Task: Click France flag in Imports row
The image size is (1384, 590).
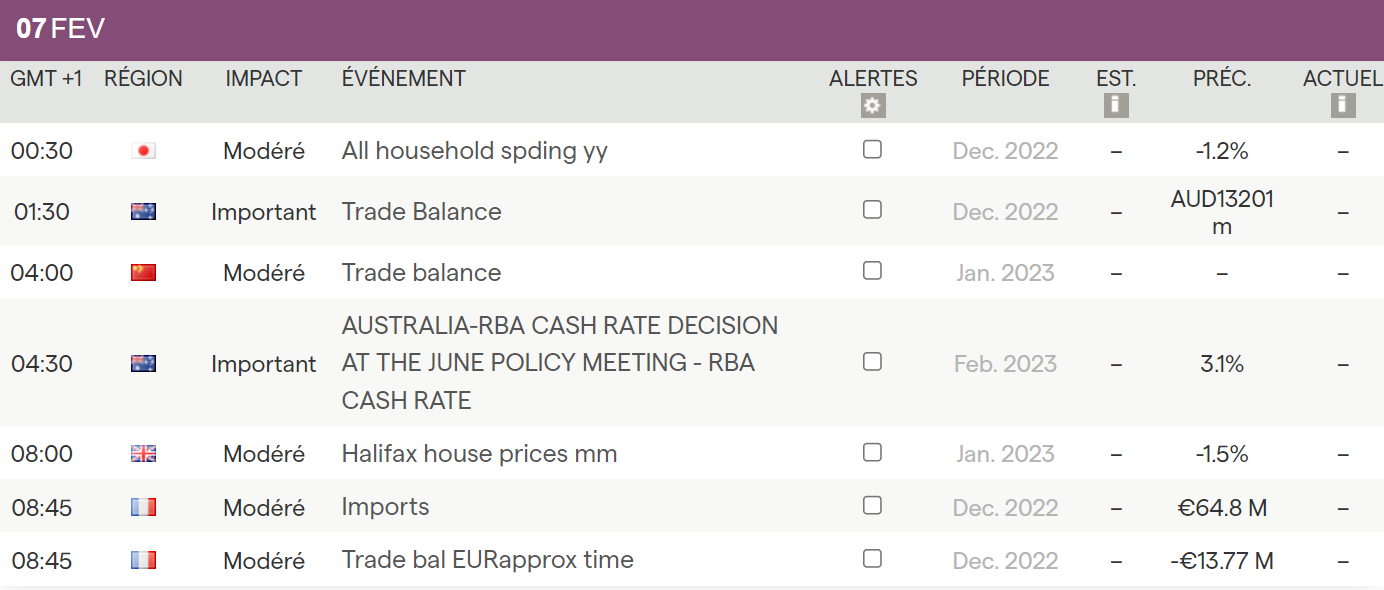Action: click(144, 508)
